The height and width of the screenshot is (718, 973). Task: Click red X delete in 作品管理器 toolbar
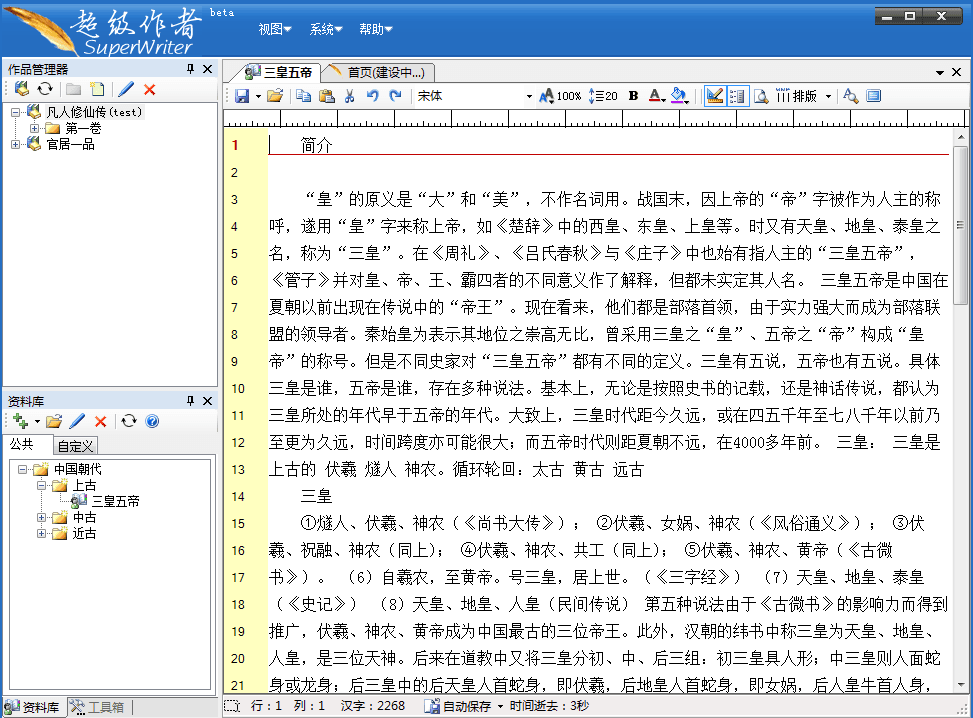pos(150,89)
